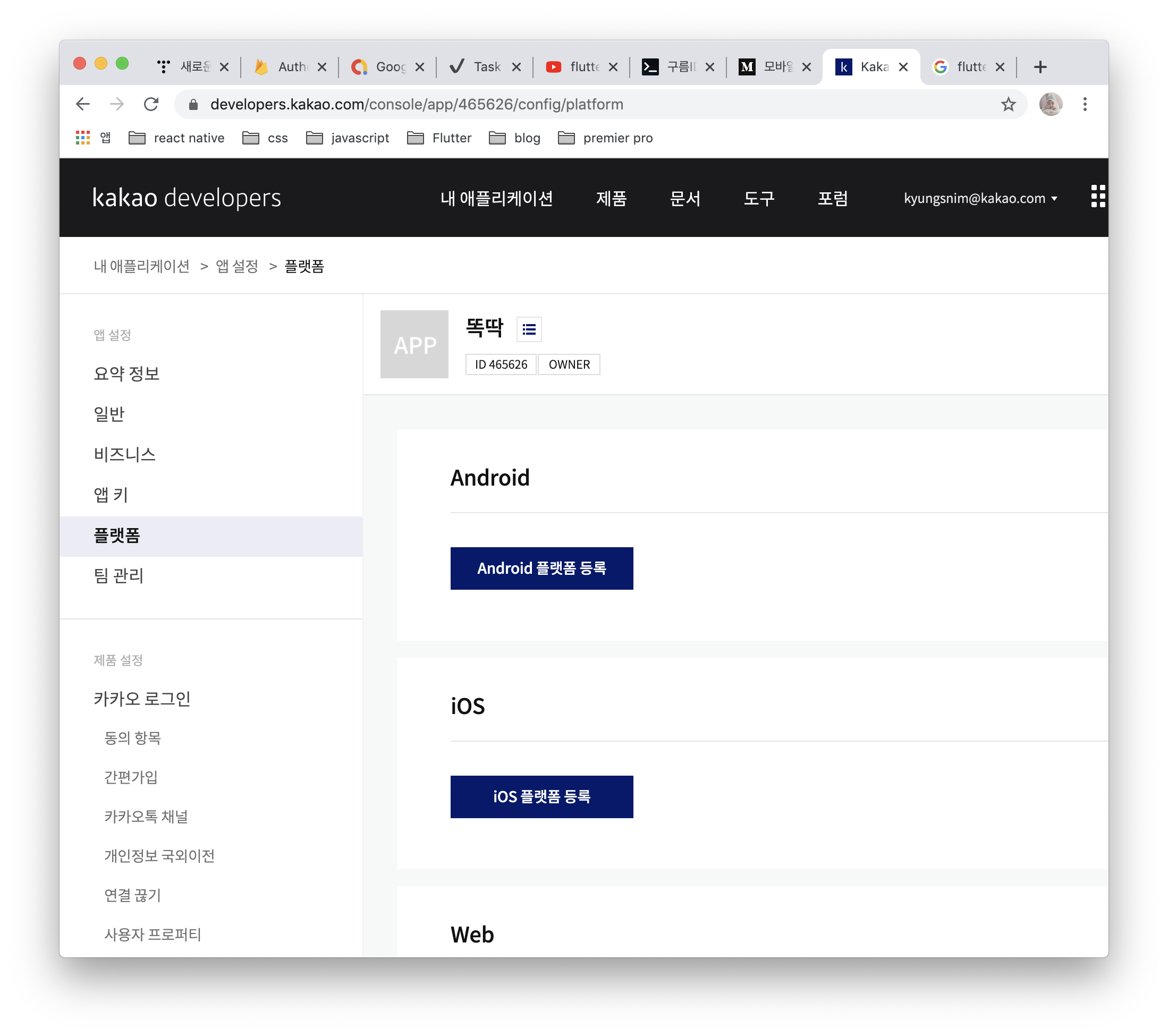Viewport: 1168px width, 1036px height.
Task: Bookmark page with the star icon
Action: (x=1008, y=104)
